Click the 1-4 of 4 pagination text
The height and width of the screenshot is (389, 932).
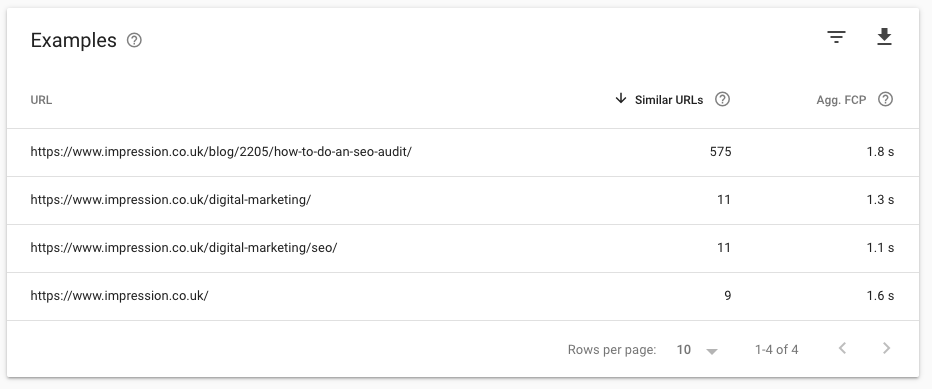tap(776, 350)
